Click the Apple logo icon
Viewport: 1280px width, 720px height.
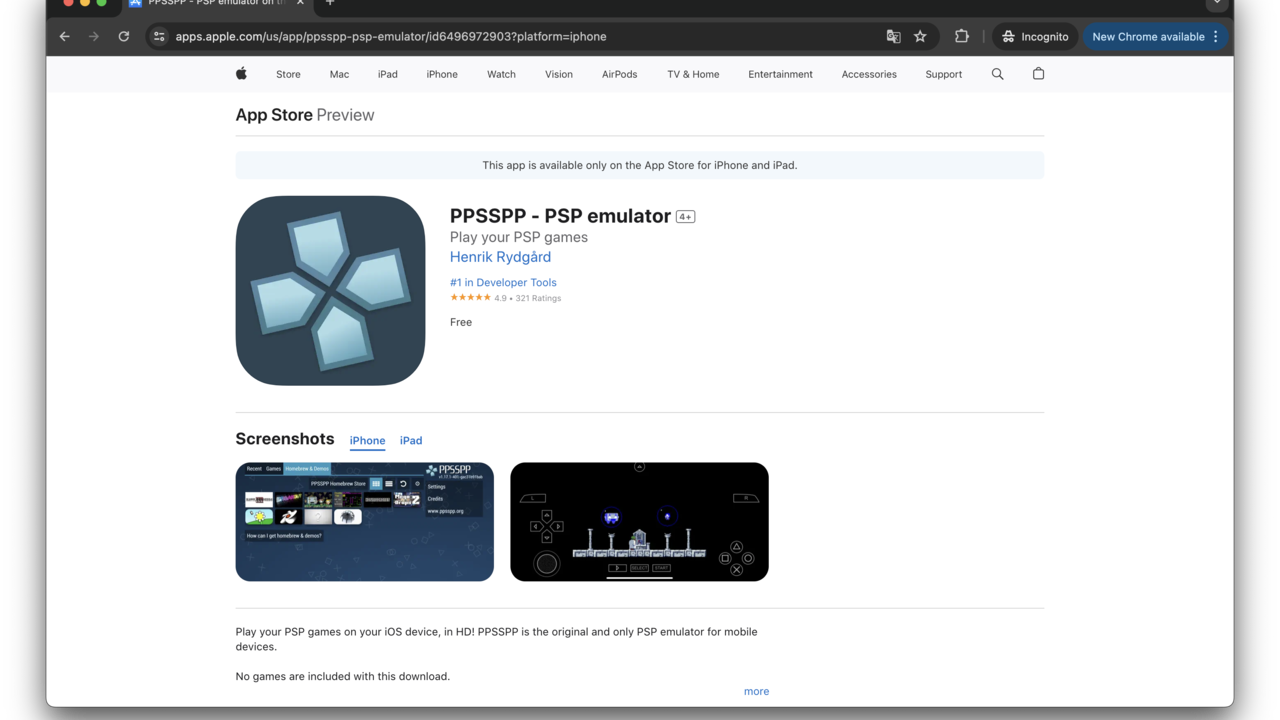(x=241, y=74)
